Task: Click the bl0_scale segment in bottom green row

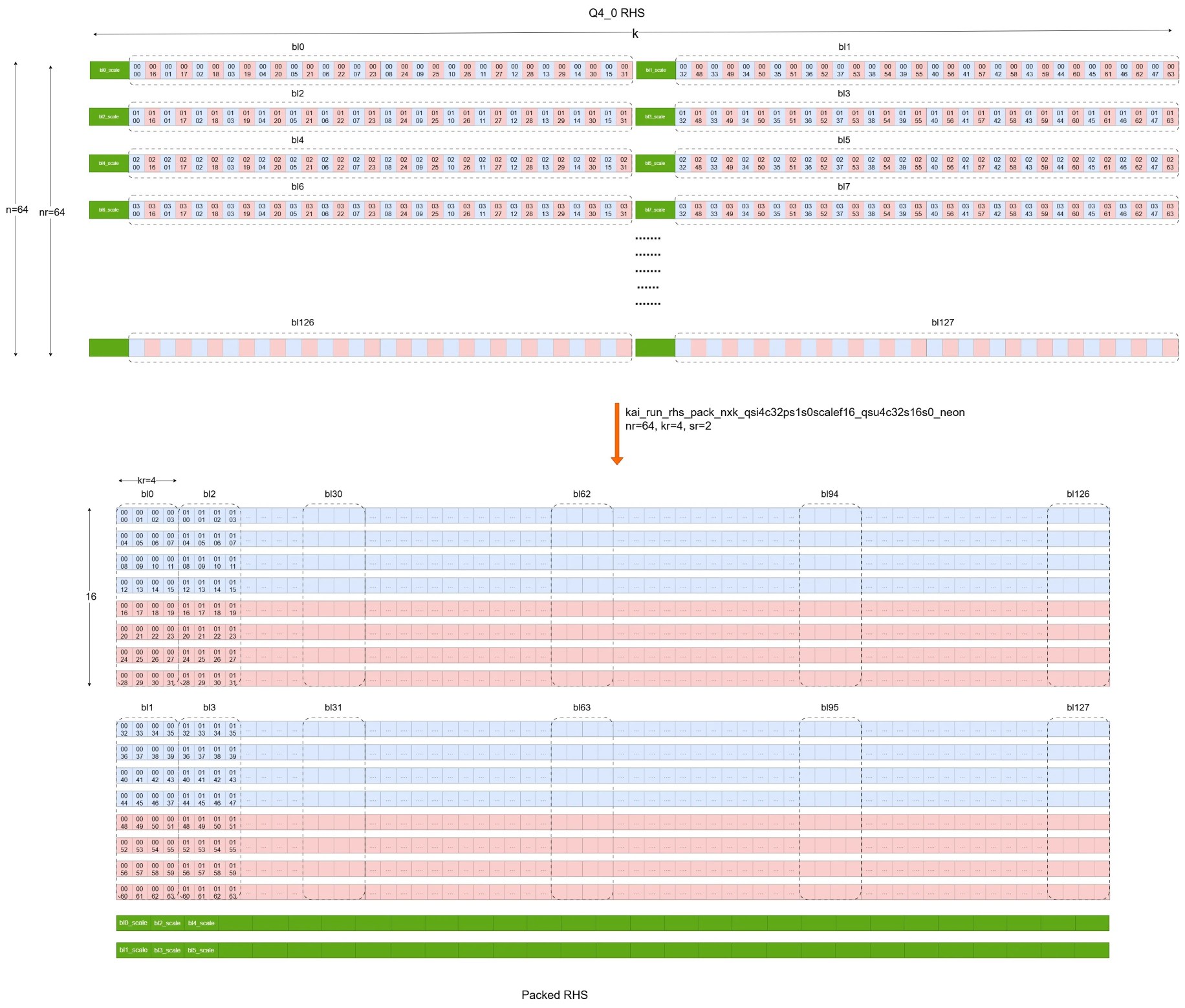Action: point(133,923)
